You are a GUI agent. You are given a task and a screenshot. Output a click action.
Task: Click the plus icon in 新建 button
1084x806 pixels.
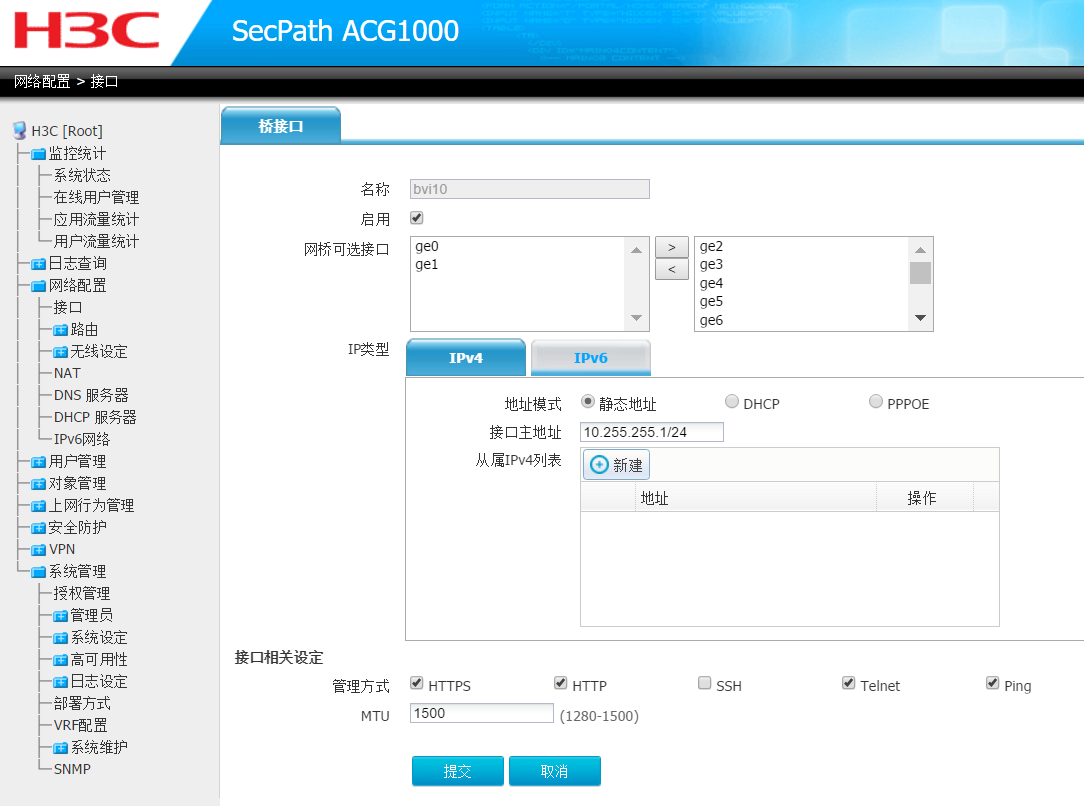(x=599, y=465)
